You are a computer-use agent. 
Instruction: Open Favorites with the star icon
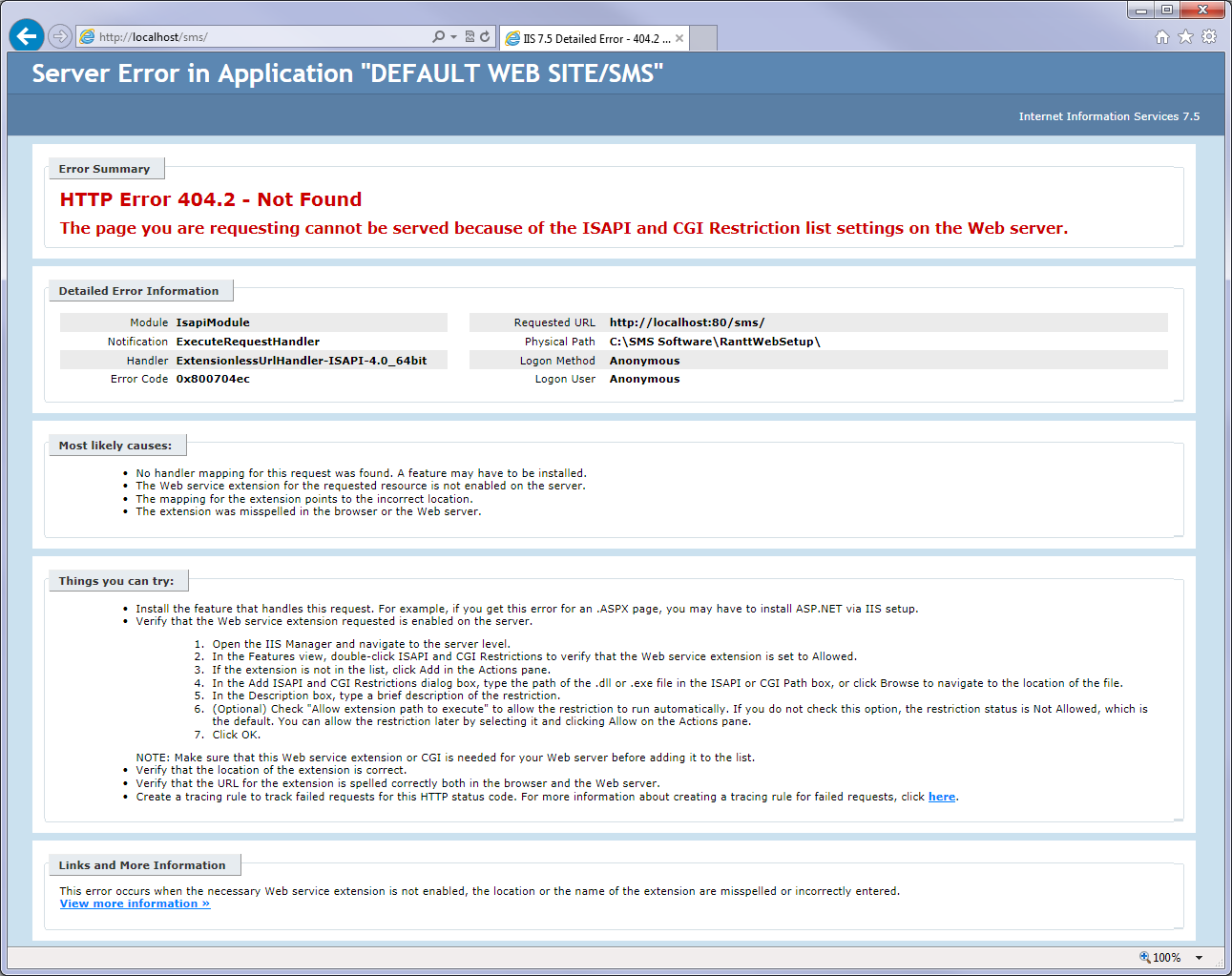pos(1185,37)
